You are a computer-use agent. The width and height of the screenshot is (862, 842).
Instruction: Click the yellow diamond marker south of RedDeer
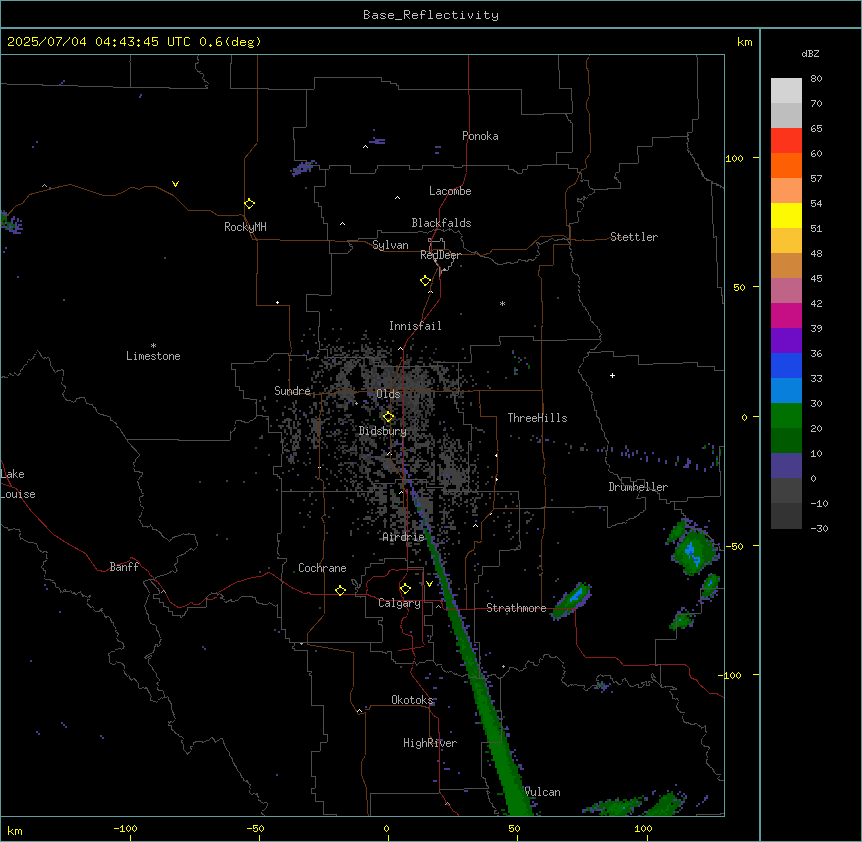pyautogui.click(x=425, y=281)
